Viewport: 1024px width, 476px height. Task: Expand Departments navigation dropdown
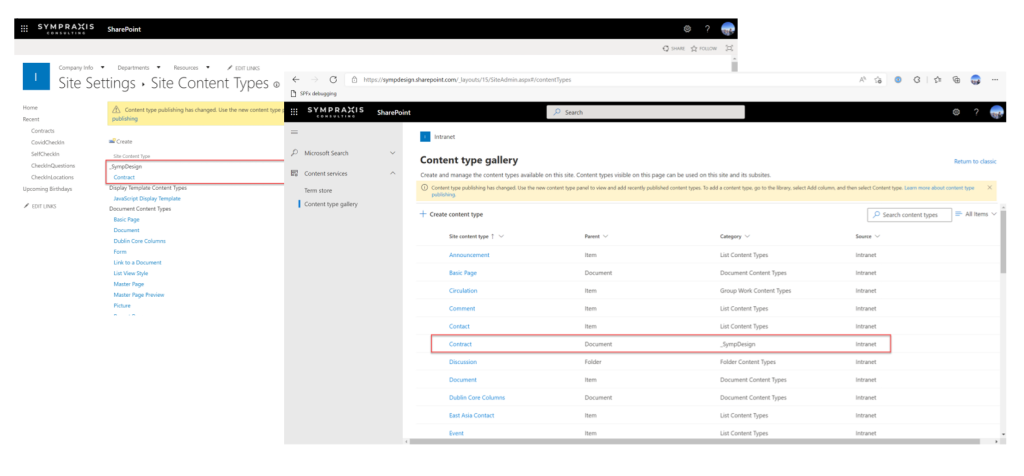[x=159, y=67]
